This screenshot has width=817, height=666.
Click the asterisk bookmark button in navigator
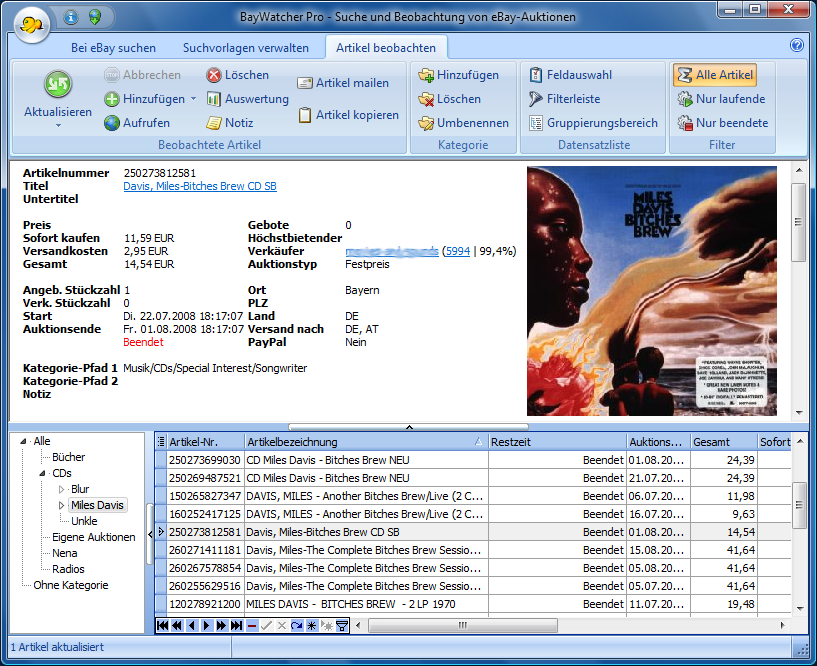pyautogui.click(x=312, y=625)
